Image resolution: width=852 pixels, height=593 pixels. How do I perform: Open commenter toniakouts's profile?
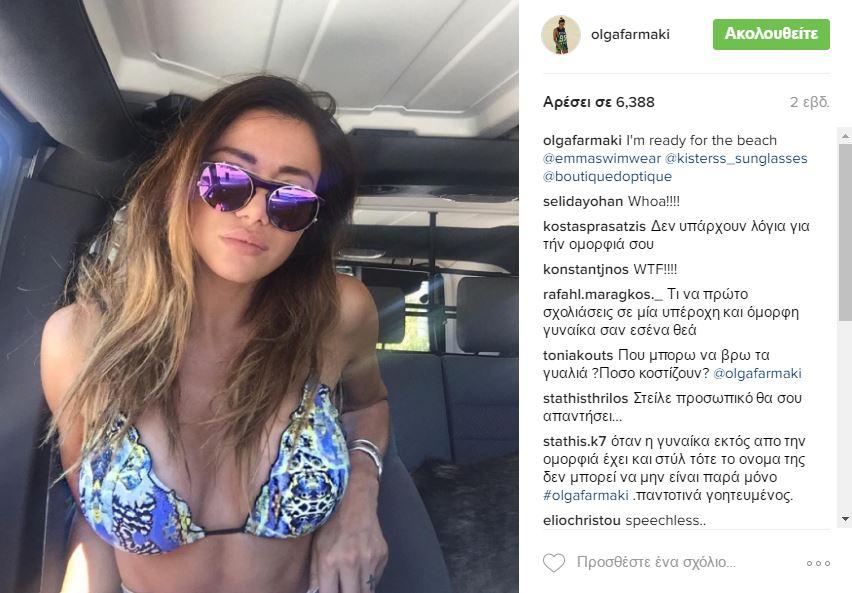point(578,355)
